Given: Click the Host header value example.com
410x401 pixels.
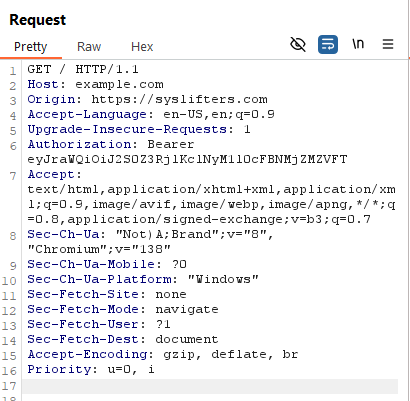Looking at the screenshot, I should pyautogui.click(x=119, y=84).
